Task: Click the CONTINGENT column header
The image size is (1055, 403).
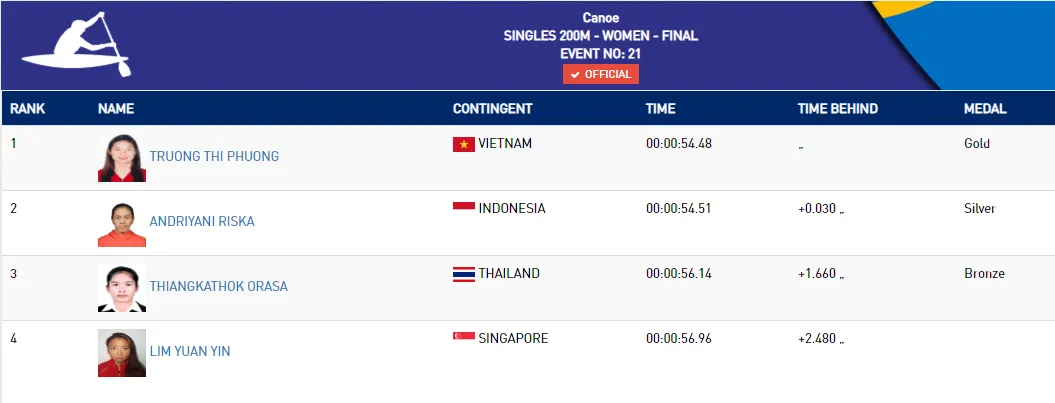Action: click(x=493, y=108)
